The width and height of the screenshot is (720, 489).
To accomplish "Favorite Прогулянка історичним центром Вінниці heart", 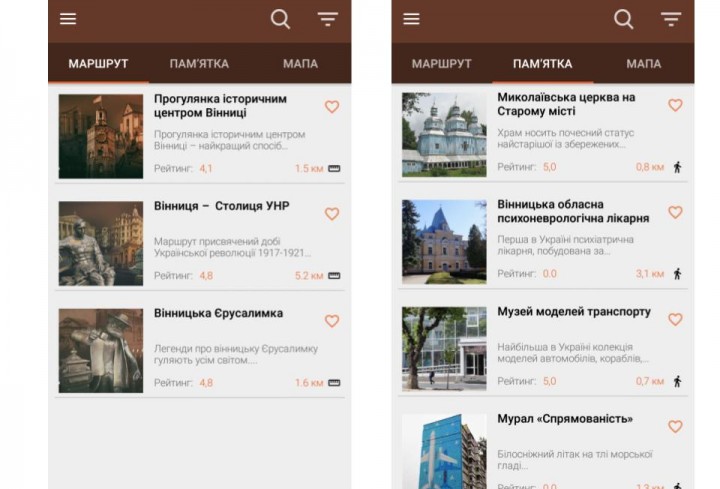I will [x=332, y=107].
